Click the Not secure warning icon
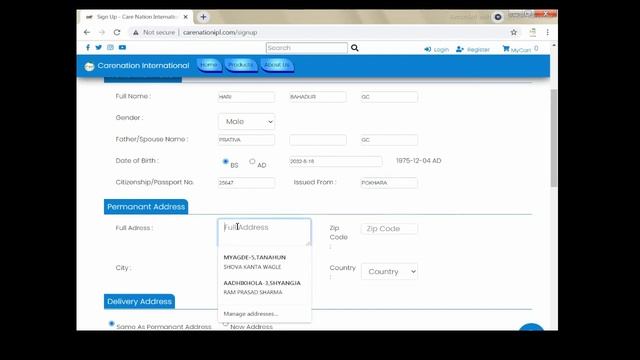 (x=136, y=32)
